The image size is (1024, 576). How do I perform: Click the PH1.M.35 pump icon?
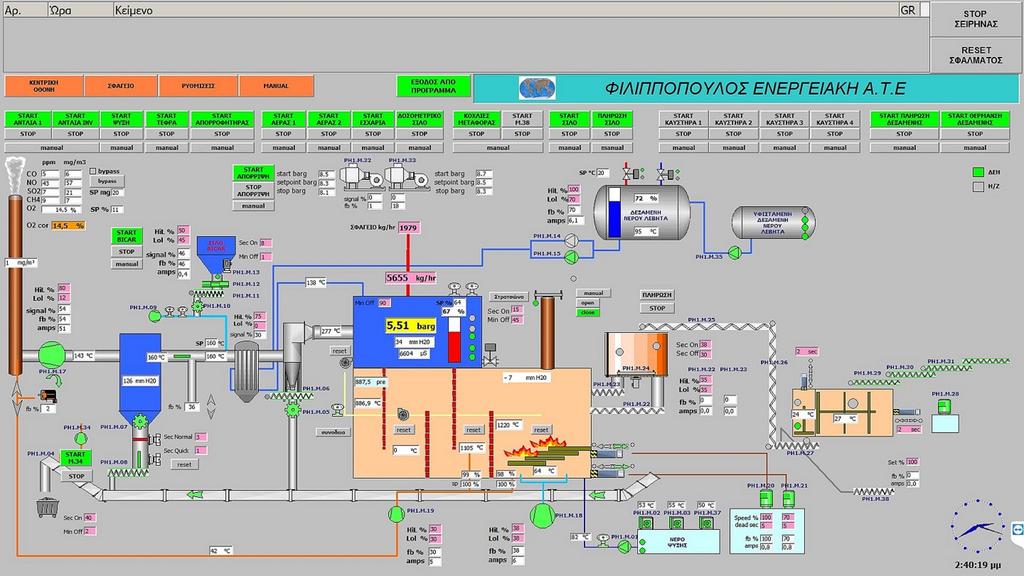[735, 252]
